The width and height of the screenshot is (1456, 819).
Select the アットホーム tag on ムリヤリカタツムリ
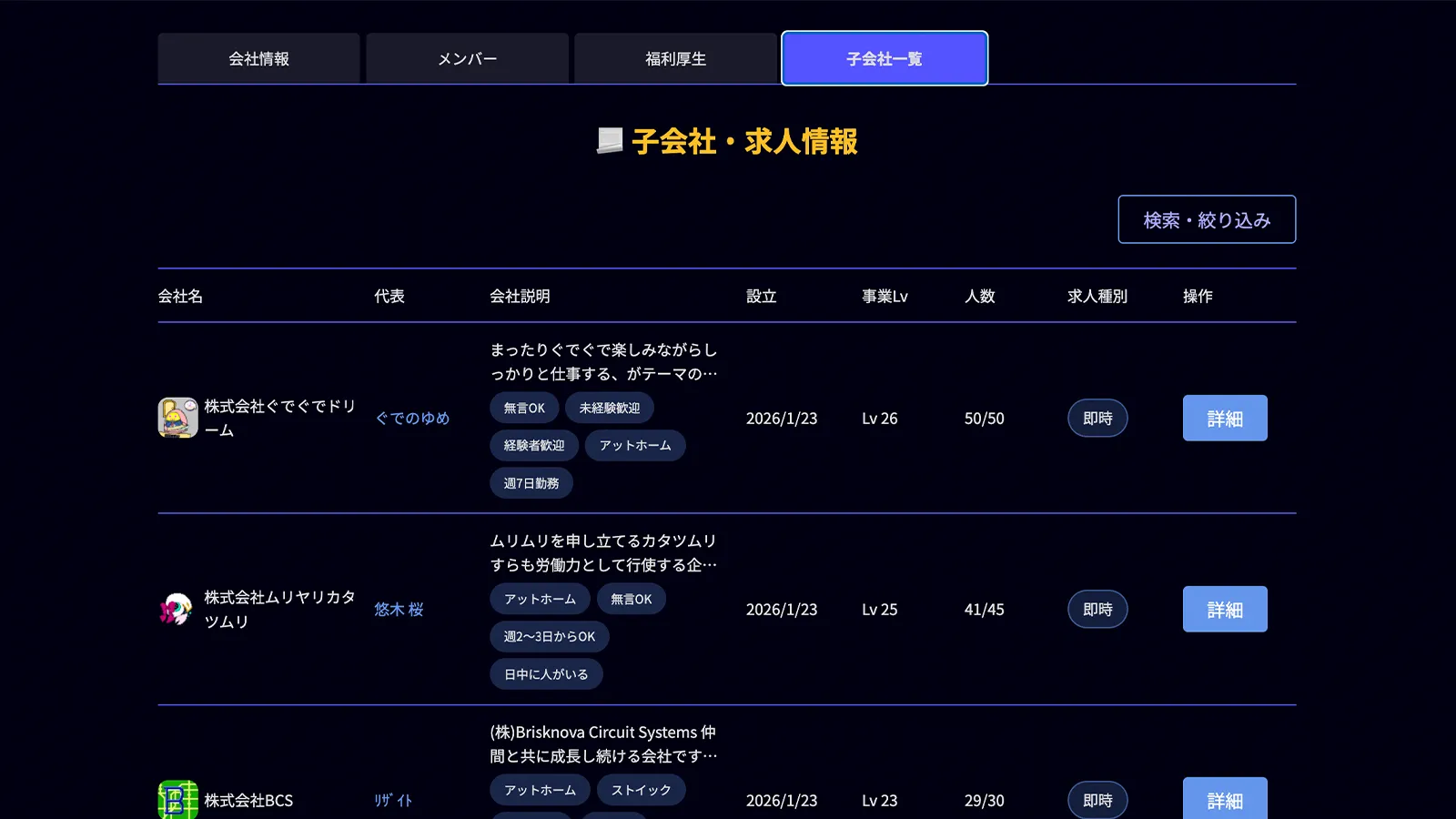539,599
